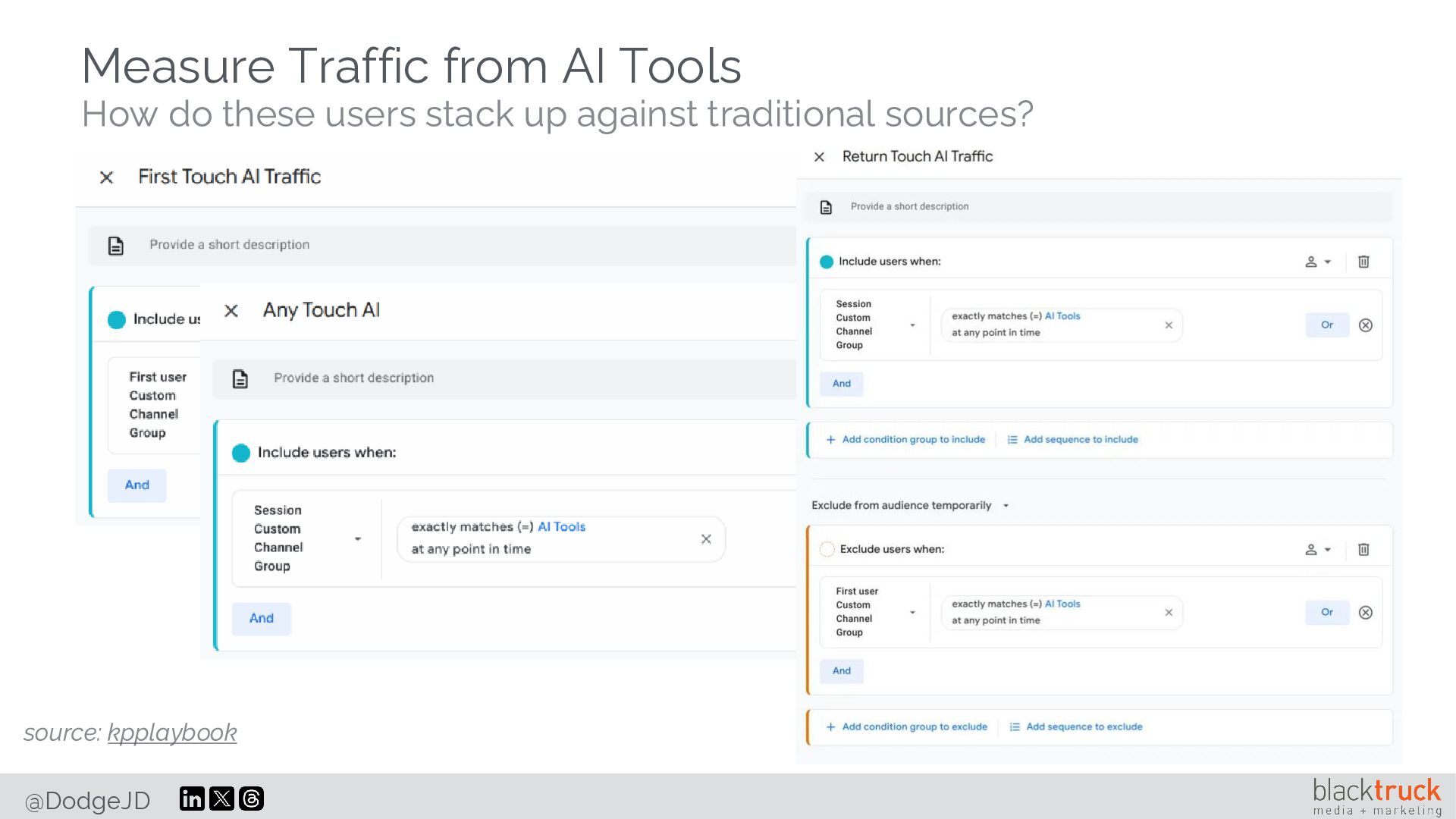Viewport: 1456px width, 819px height.
Task: Open Session Custom Channel Group dropdown in Any Touch AI
Action: point(357,539)
